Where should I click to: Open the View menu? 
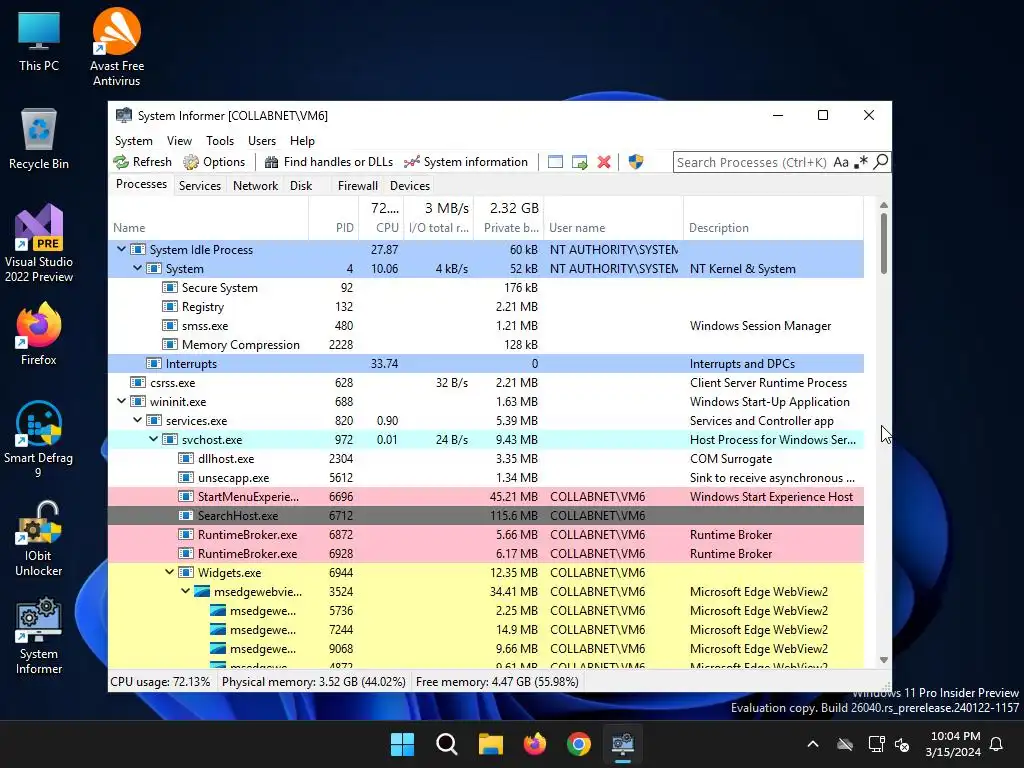pyautogui.click(x=179, y=141)
